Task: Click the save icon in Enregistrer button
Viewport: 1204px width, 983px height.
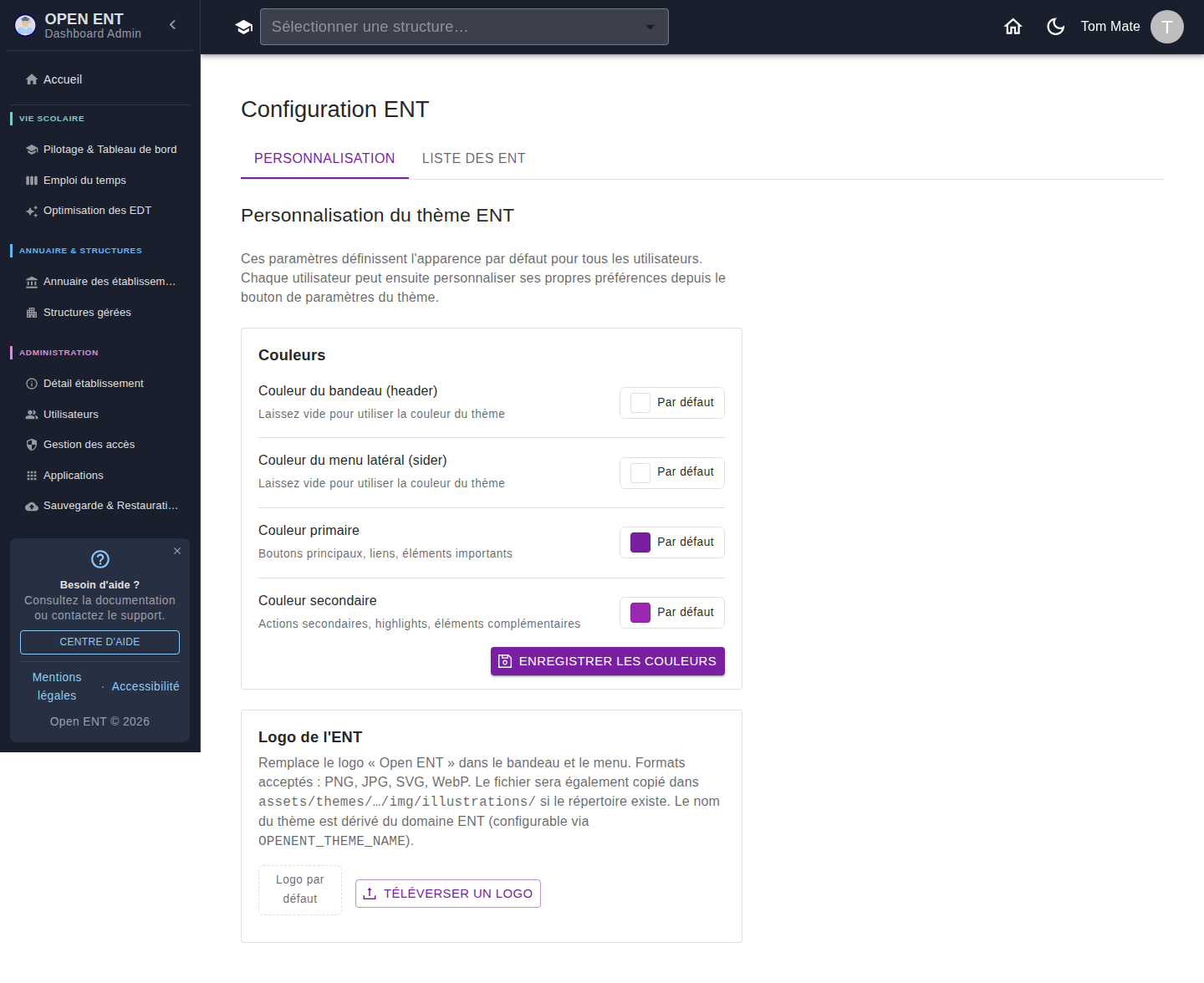Action: point(505,661)
